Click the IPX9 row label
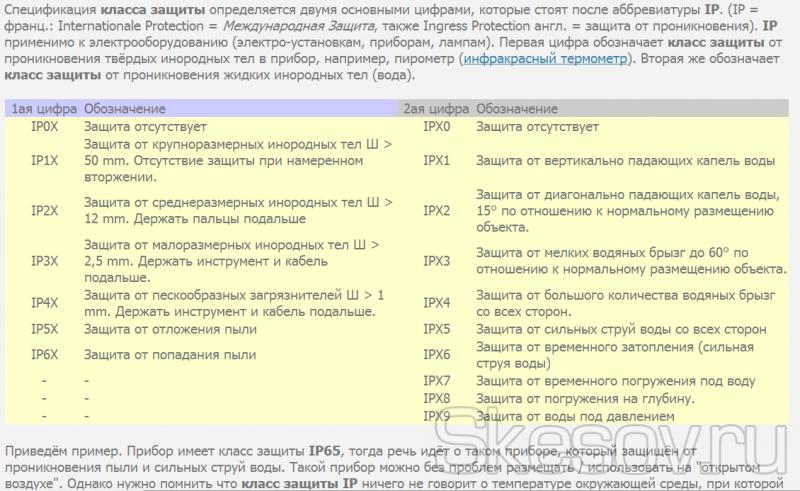The width and height of the screenshot is (800, 491). [437, 415]
